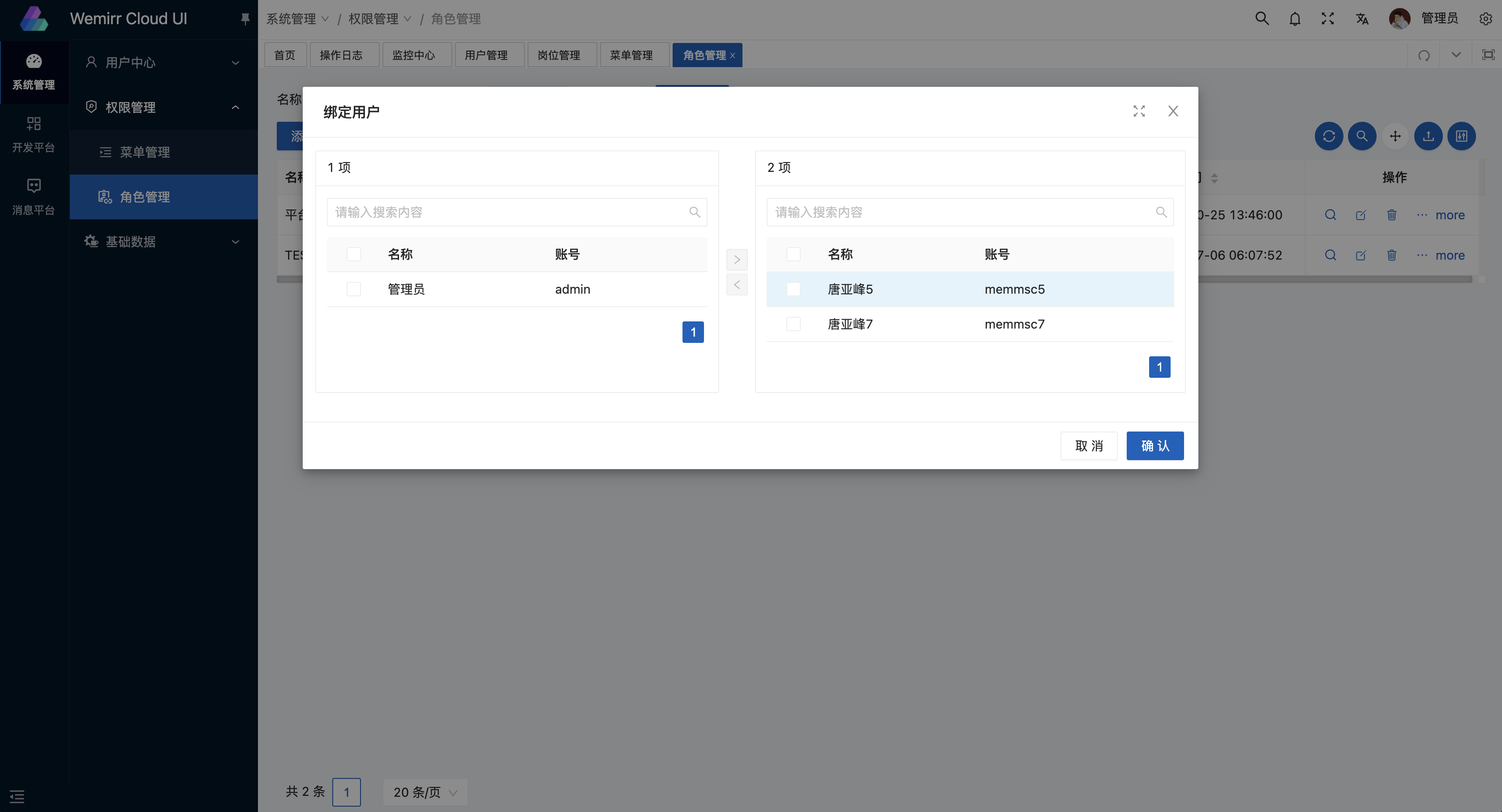
Task: Click the download/export icon in toolbar
Action: coord(1428,136)
